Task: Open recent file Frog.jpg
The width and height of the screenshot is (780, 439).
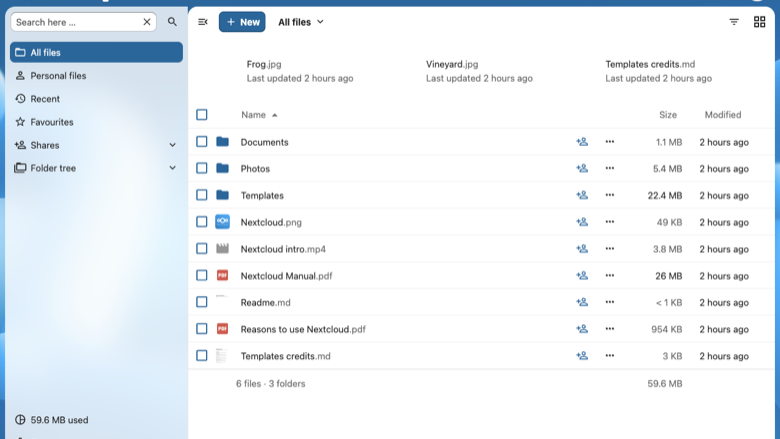Action: [x=300, y=71]
